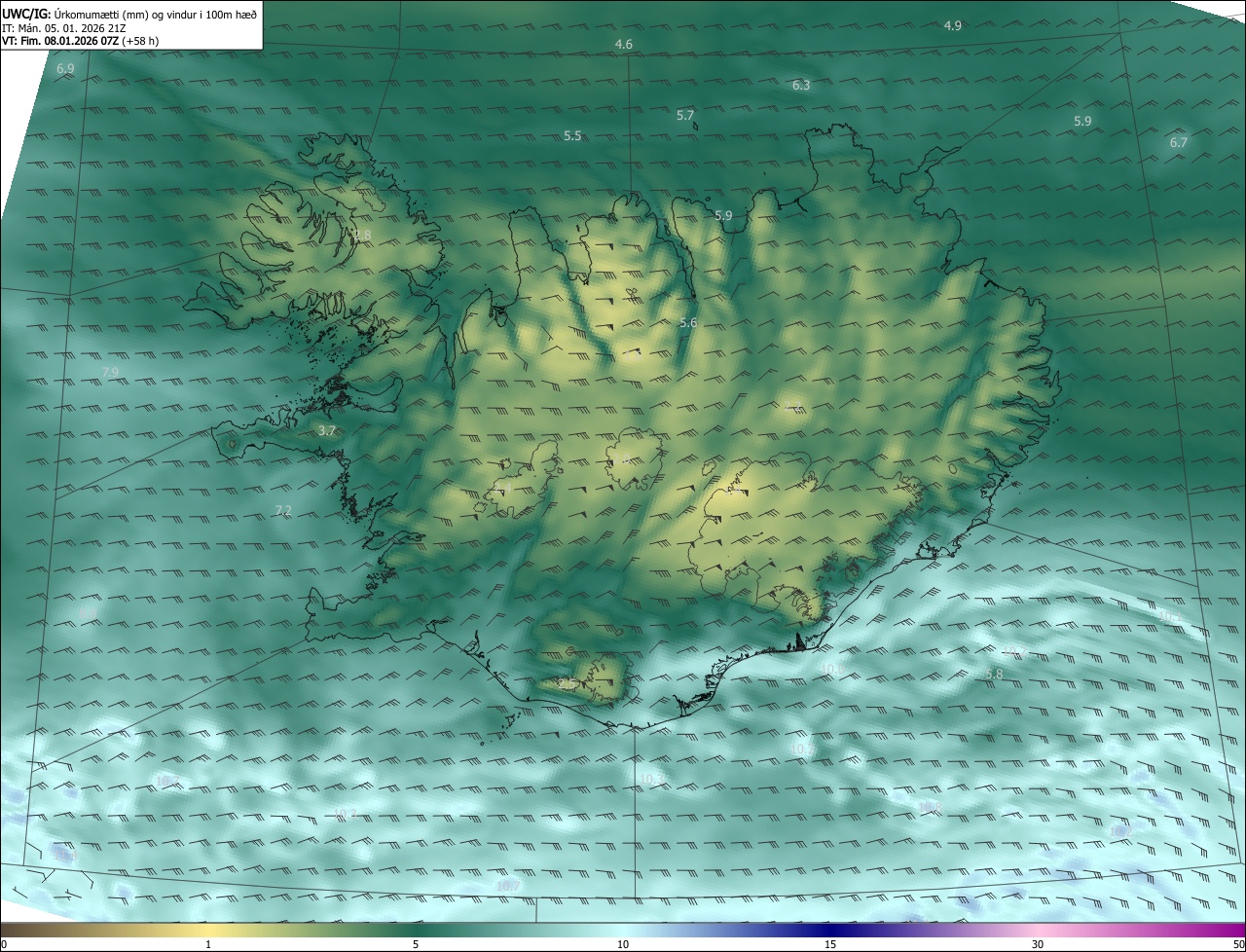
Task: Click the 4.9 value label on the map
Action: coord(953,26)
